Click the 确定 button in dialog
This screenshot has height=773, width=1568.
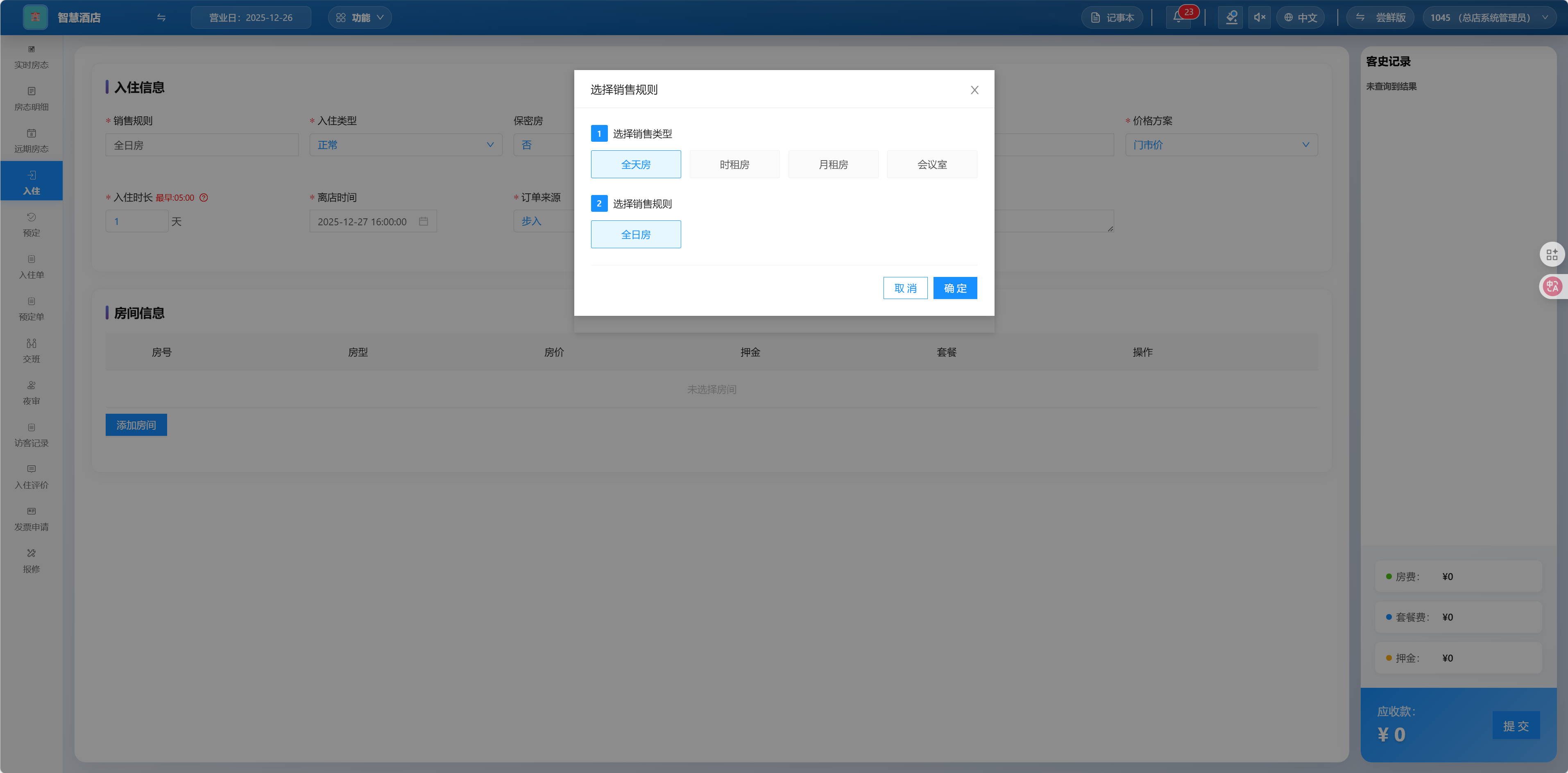[x=954, y=288]
